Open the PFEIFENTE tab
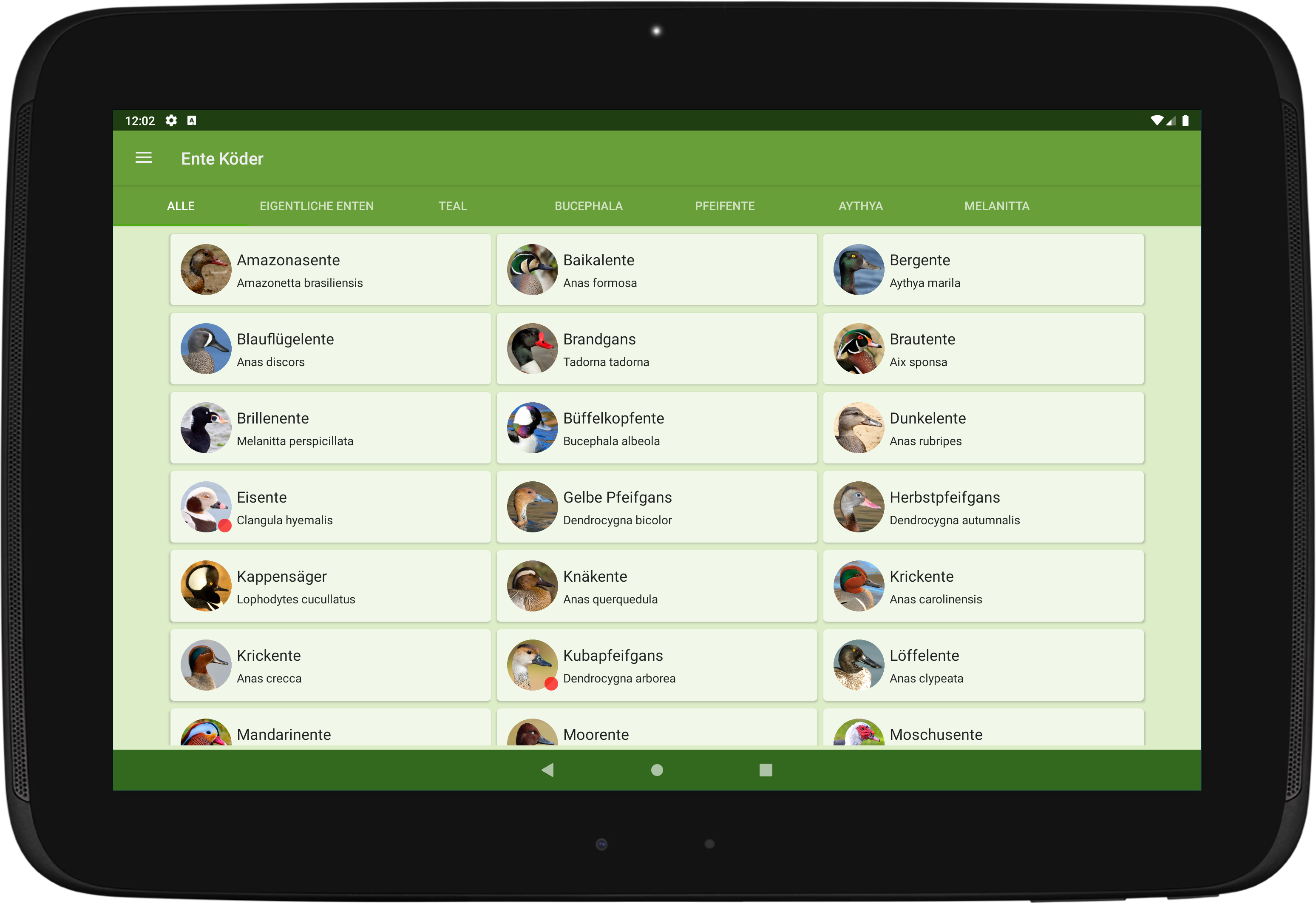Viewport: 1316px width, 904px height. coord(725,206)
